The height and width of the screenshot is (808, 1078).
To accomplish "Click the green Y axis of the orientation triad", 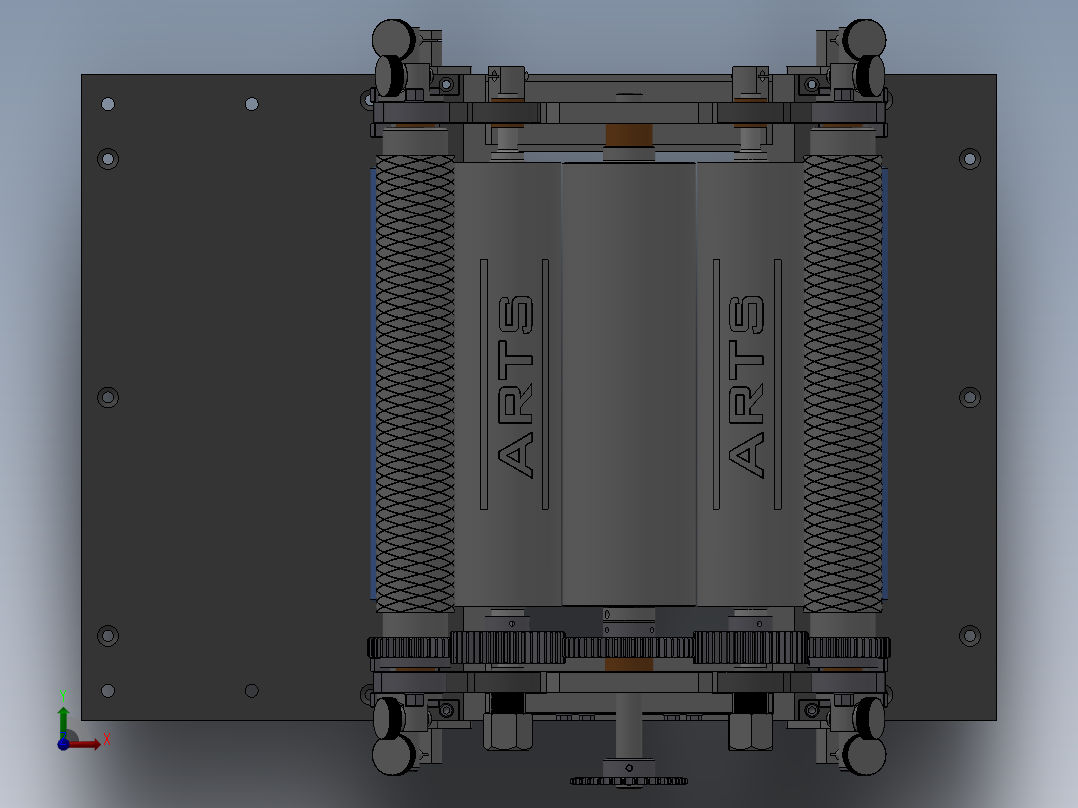I will coord(63,721).
